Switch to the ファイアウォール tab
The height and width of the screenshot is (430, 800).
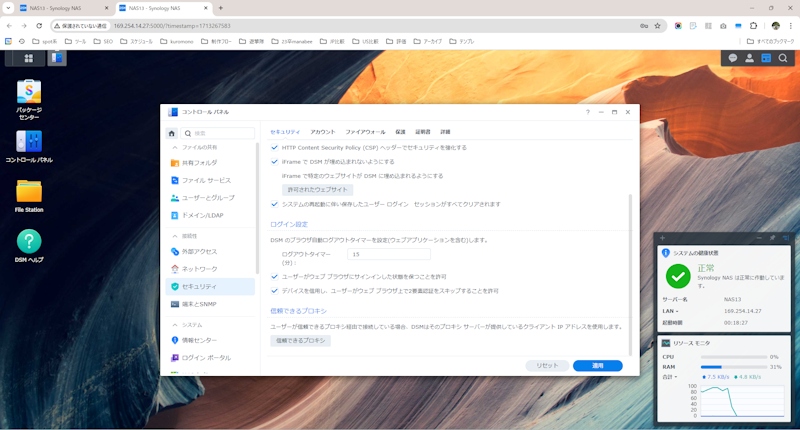click(365, 132)
